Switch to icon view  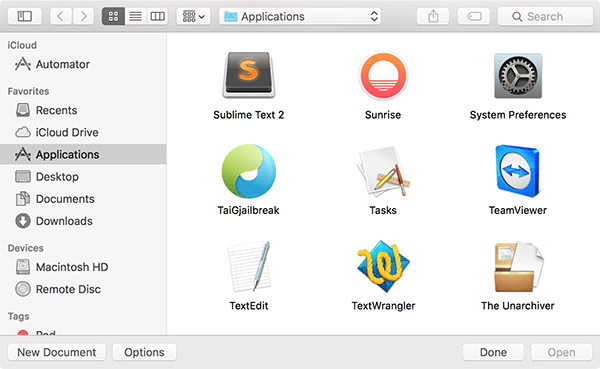(113, 16)
